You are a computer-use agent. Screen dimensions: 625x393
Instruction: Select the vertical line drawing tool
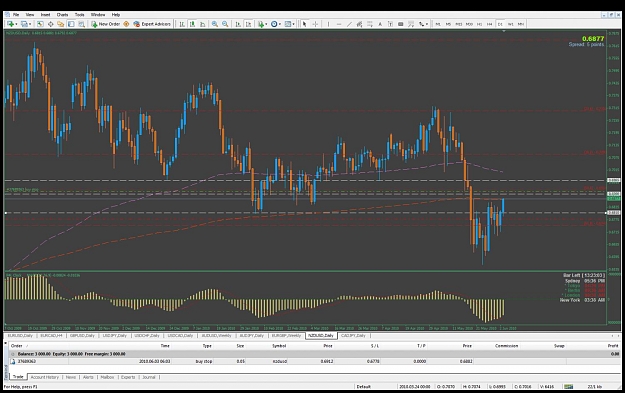tap(328, 24)
